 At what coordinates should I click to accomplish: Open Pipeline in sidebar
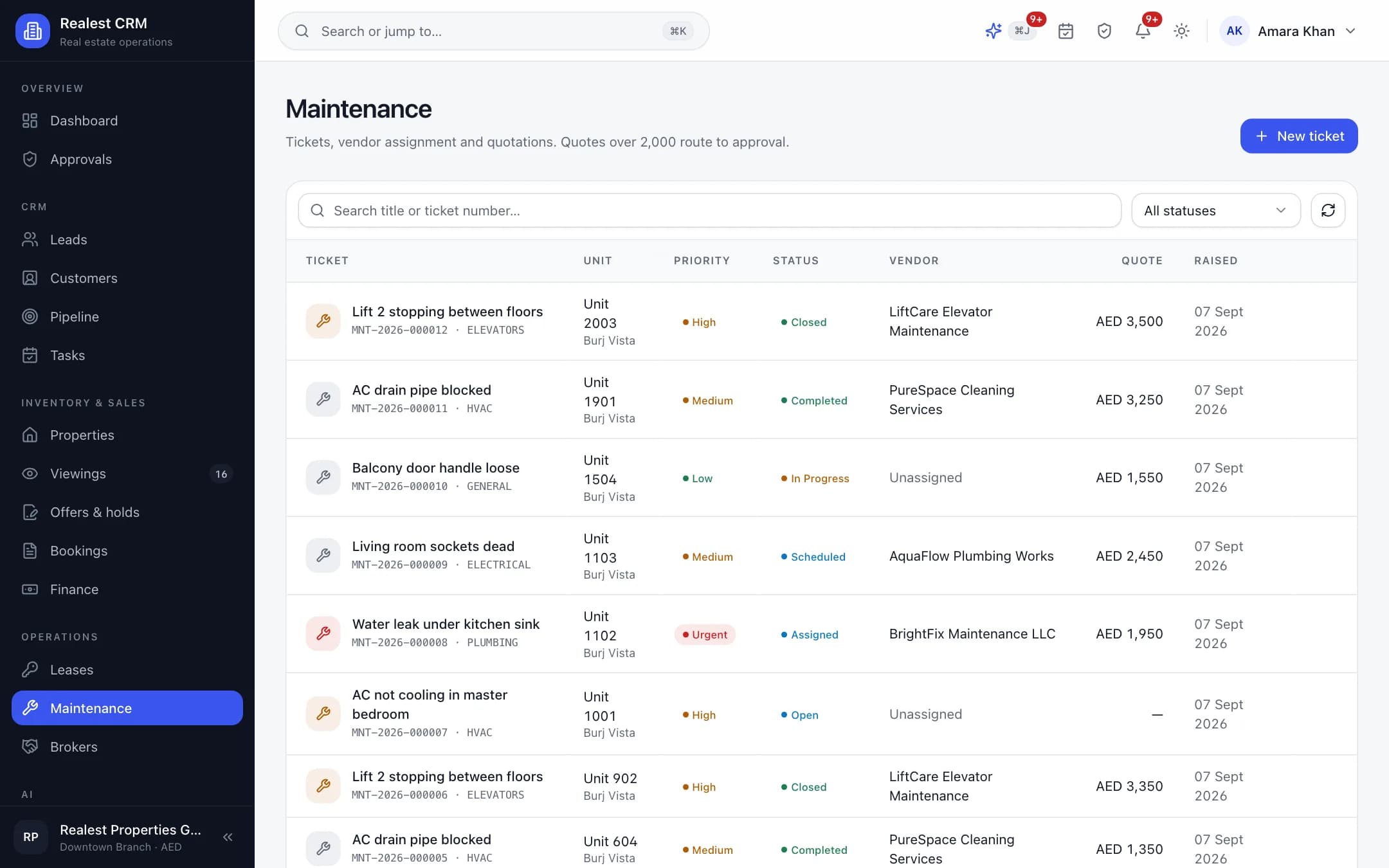[127, 317]
